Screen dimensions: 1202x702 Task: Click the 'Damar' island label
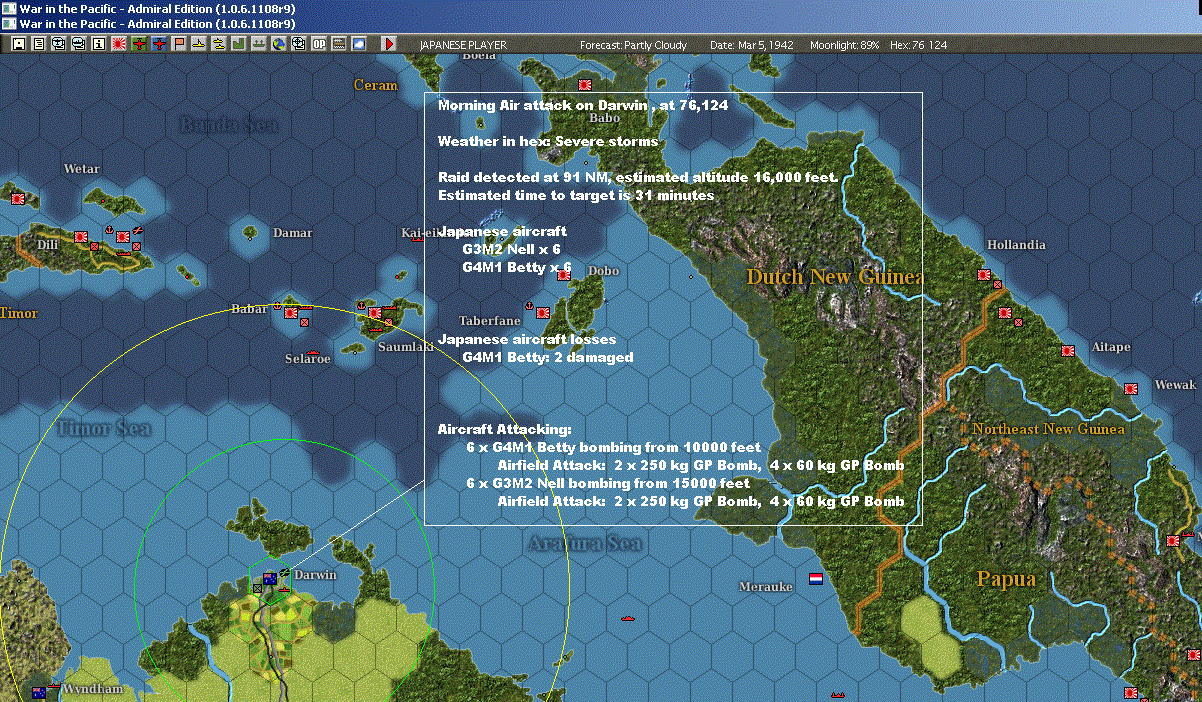click(x=292, y=233)
